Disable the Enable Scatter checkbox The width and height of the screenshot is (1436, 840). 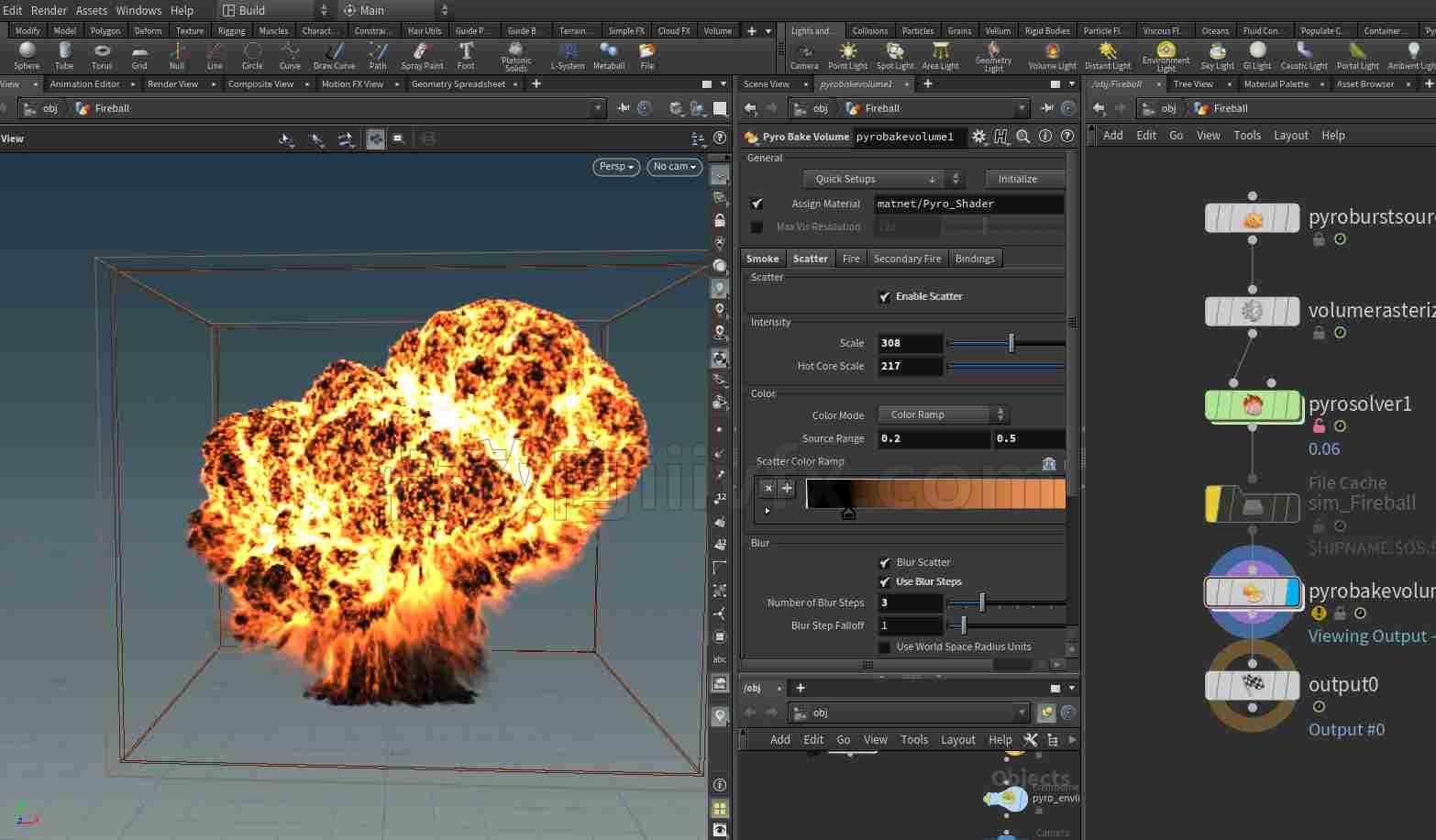(x=884, y=296)
